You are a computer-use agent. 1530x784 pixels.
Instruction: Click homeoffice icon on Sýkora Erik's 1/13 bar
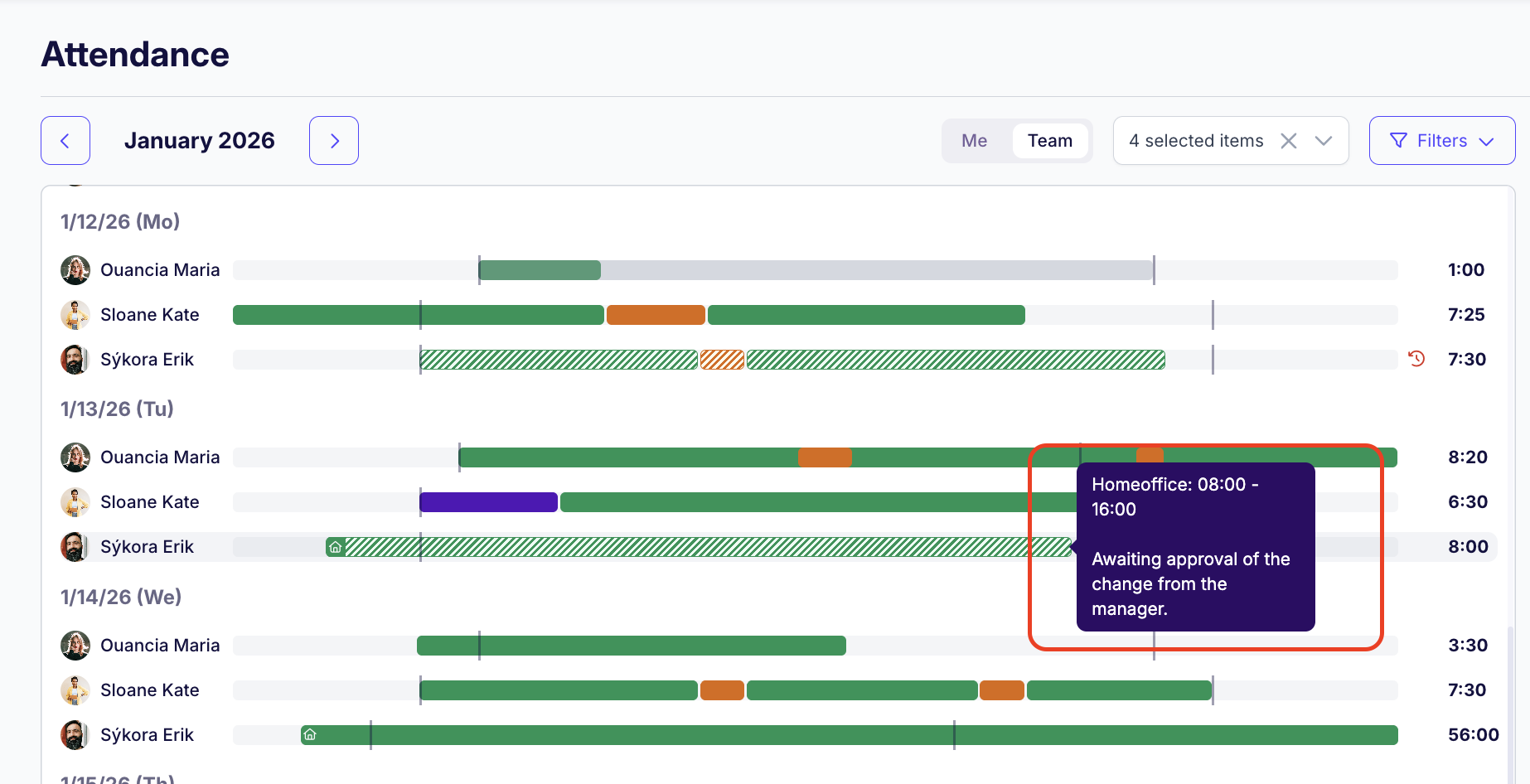(335, 547)
